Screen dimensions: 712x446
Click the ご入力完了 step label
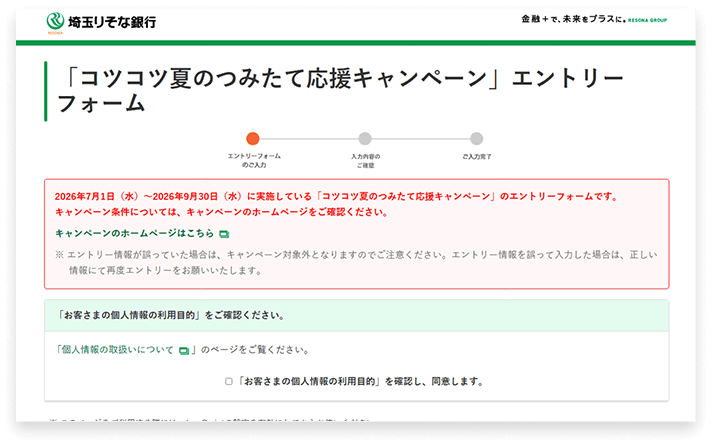coord(477,157)
